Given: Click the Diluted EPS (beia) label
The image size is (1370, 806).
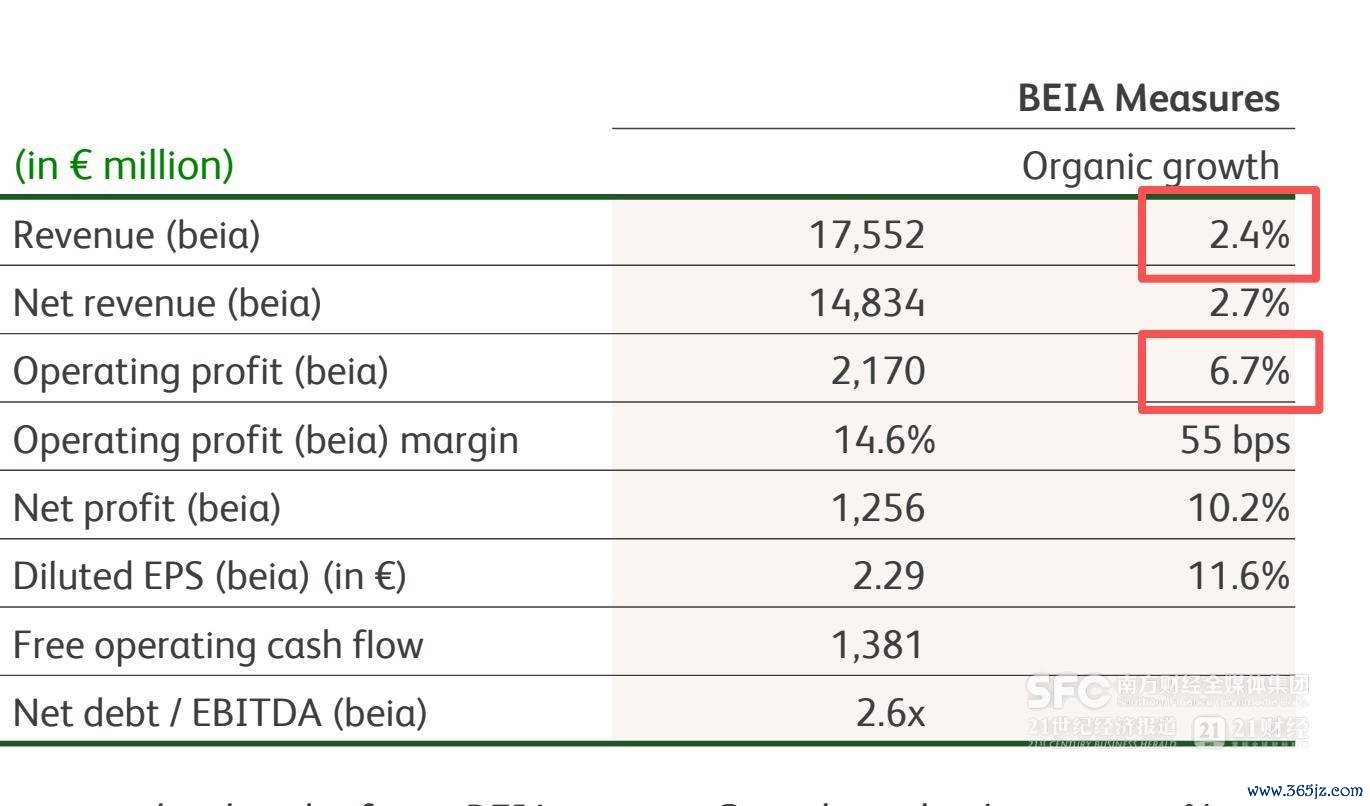Looking at the screenshot, I should click(x=209, y=576).
